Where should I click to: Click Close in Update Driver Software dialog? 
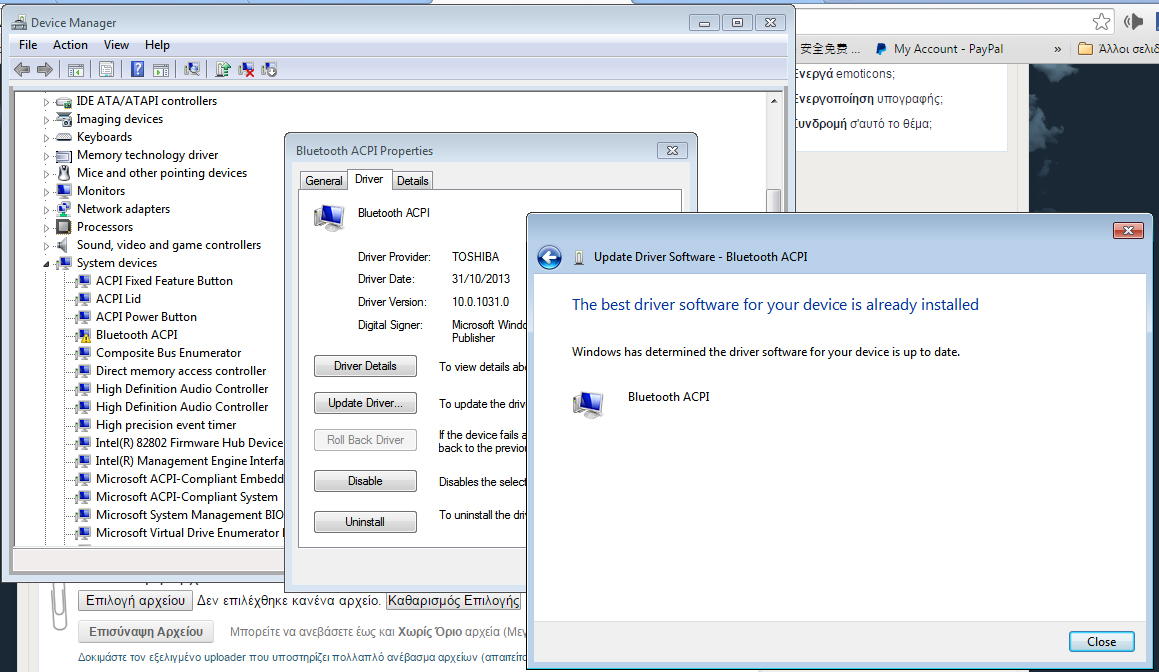(1101, 642)
